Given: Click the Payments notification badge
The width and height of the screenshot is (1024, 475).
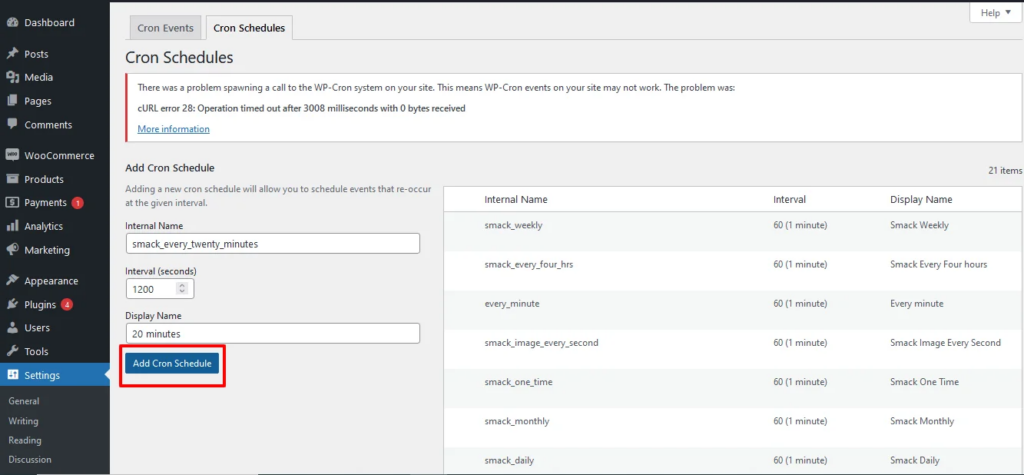Looking at the screenshot, I should click(78, 203).
